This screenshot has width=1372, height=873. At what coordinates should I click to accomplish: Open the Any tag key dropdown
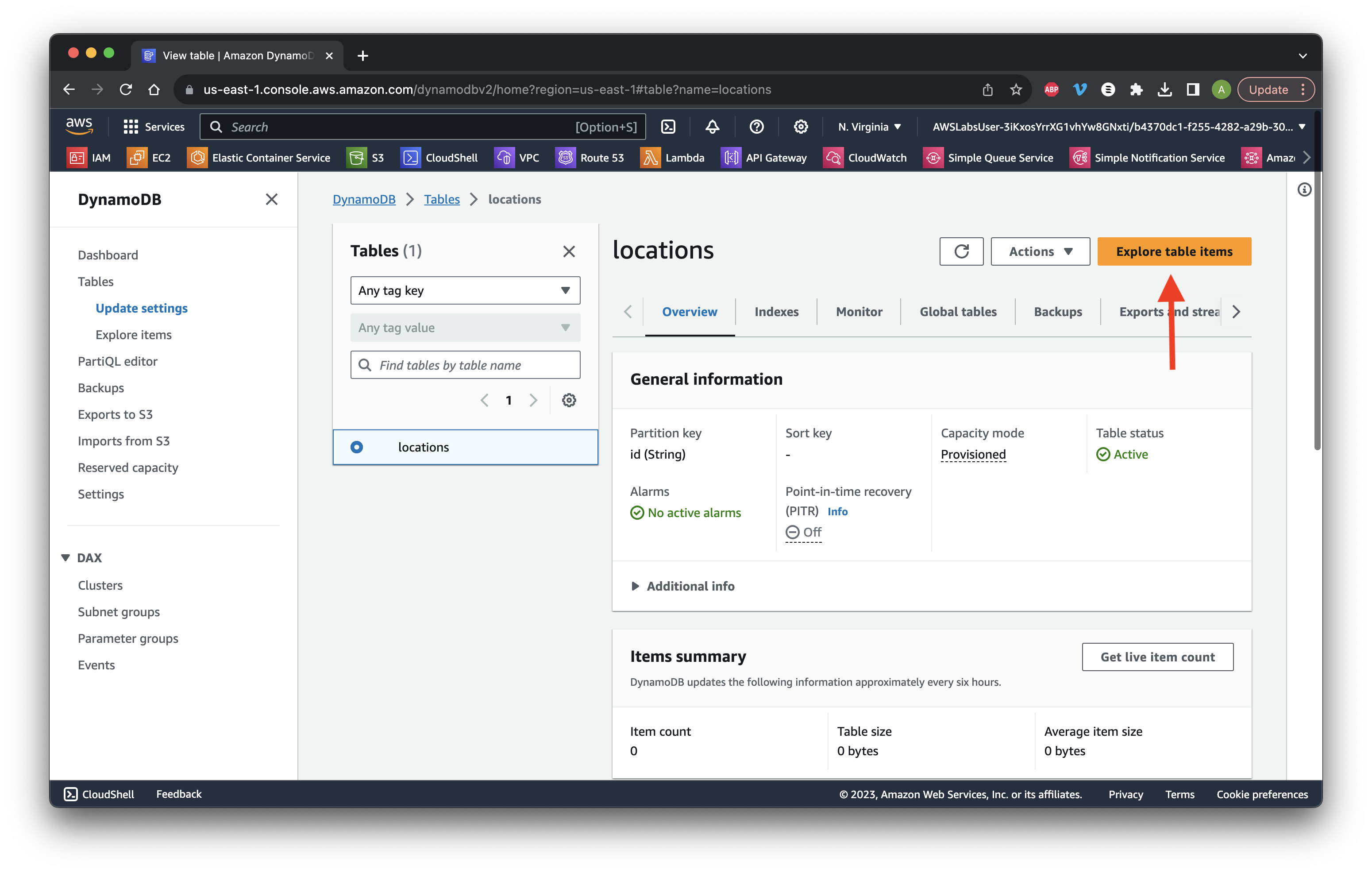click(465, 290)
